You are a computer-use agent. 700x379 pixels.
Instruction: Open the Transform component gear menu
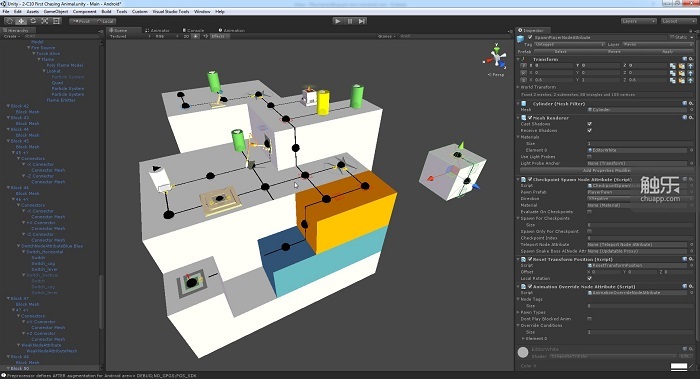pyautogui.click(x=691, y=59)
